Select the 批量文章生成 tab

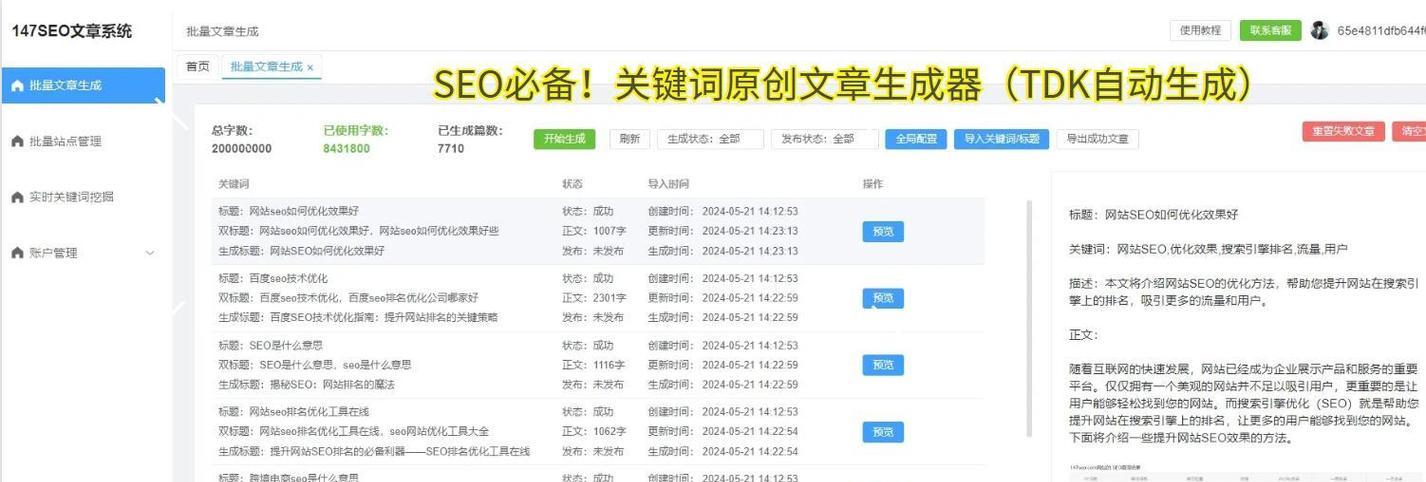(266, 67)
